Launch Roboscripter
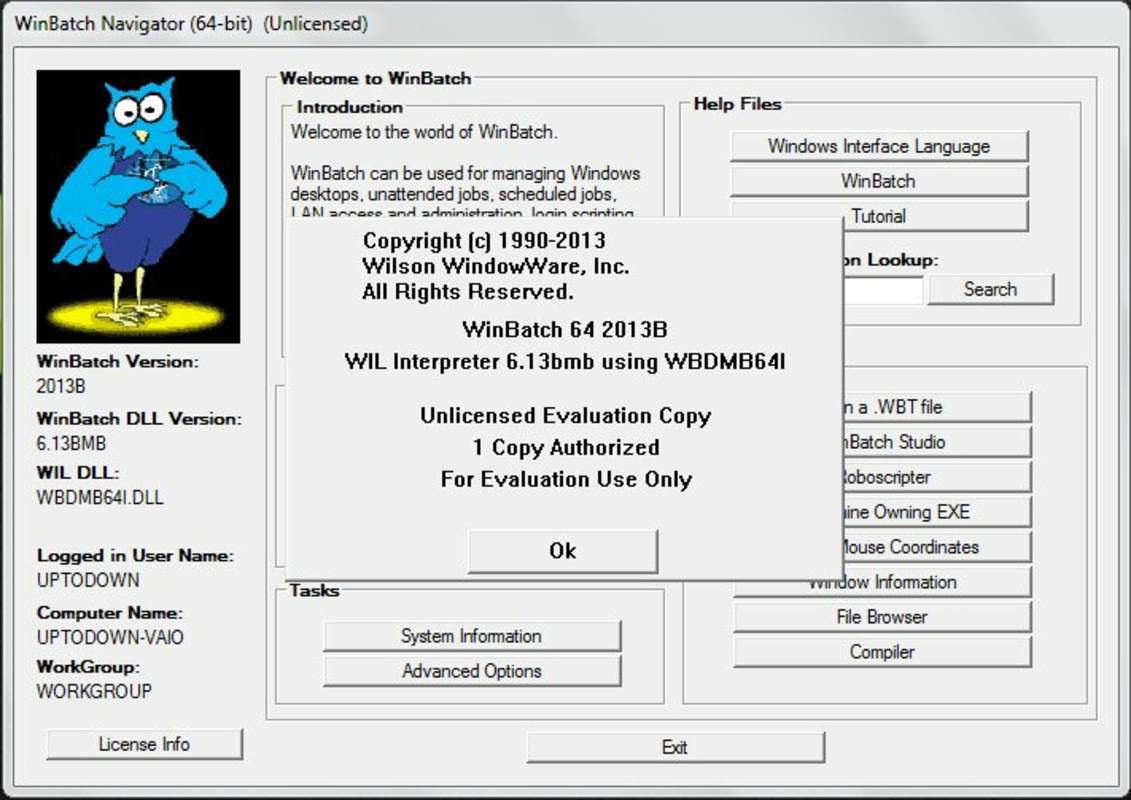Screen dimensions: 1131x800 point(936,477)
